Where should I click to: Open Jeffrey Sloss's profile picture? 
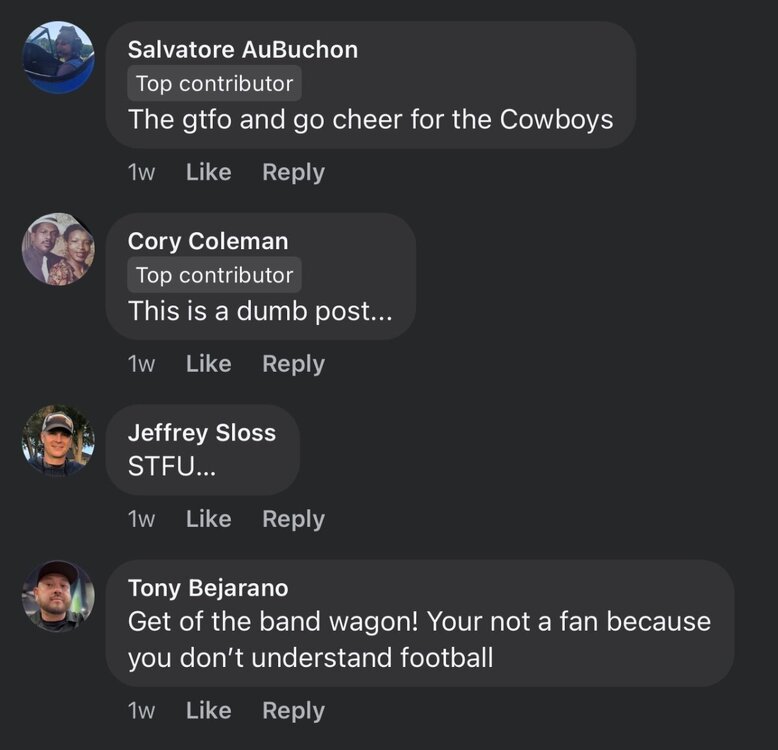[58, 441]
